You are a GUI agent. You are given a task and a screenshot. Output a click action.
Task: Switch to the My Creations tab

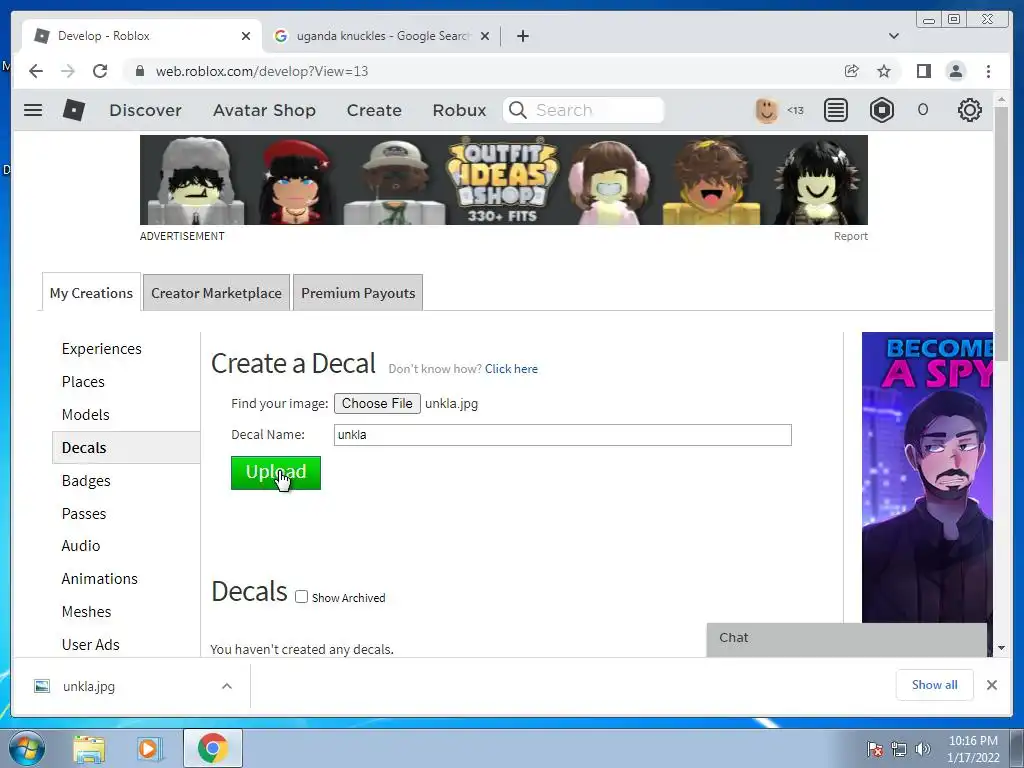click(91, 293)
